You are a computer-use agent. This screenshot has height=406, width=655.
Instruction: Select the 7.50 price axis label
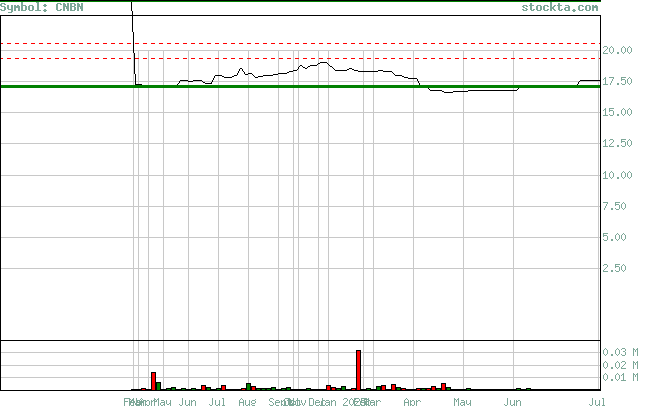[614, 206]
